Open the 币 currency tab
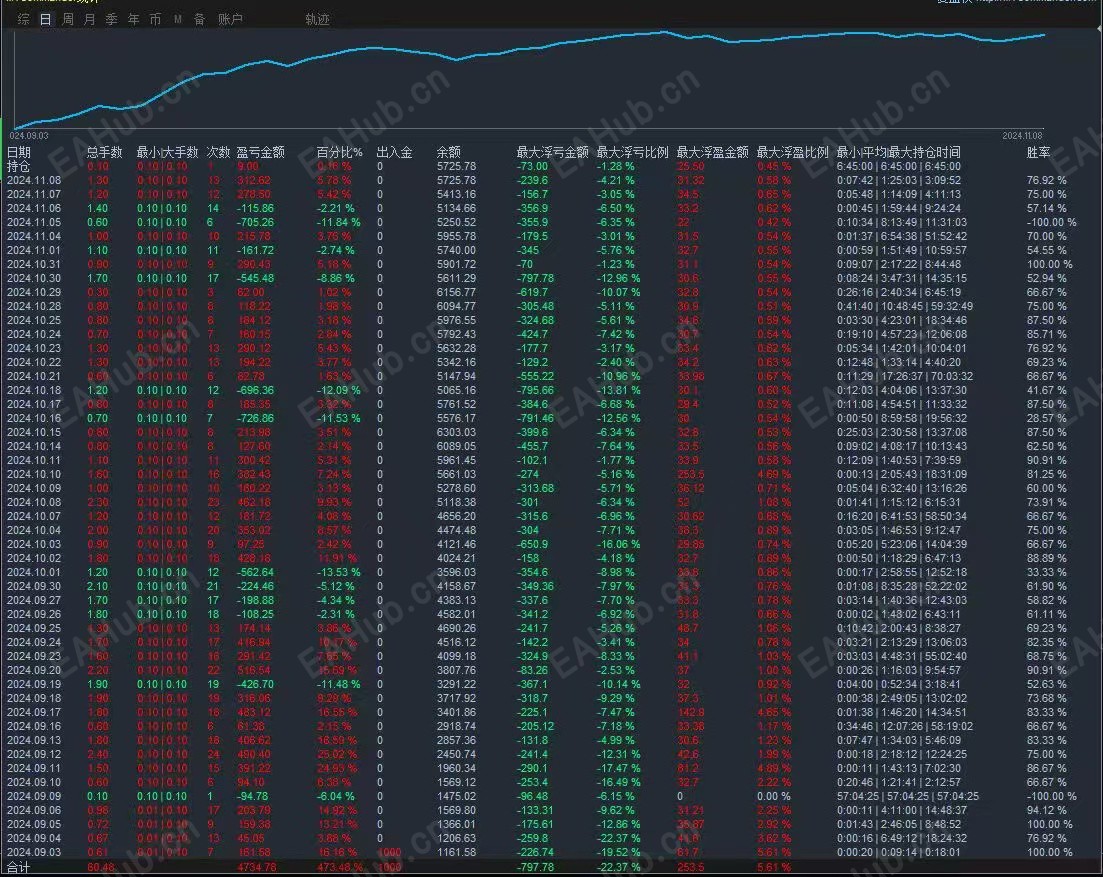The width and height of the screenshot is (1103, 877). pos(155,19)
